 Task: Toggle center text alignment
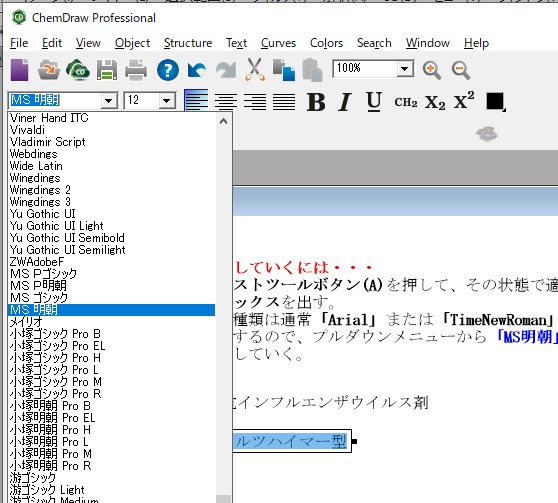(x=226, y=101)
